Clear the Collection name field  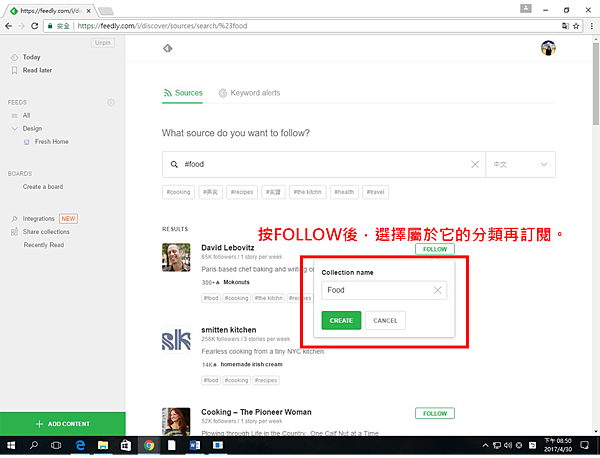click(x=437, y=290)
